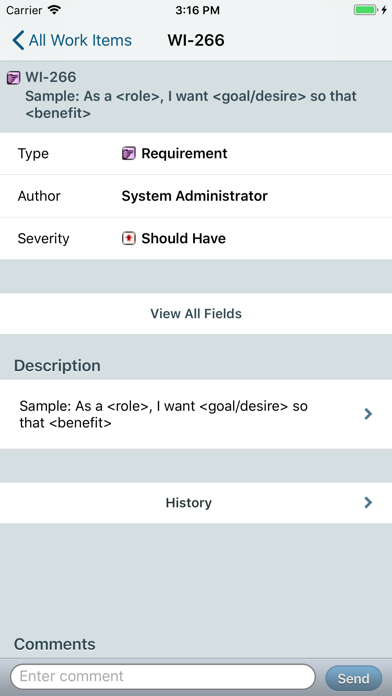Tap the back chevron icon
Image resolution: width=392 pixels, height=696 pixels.
point(18,40)
